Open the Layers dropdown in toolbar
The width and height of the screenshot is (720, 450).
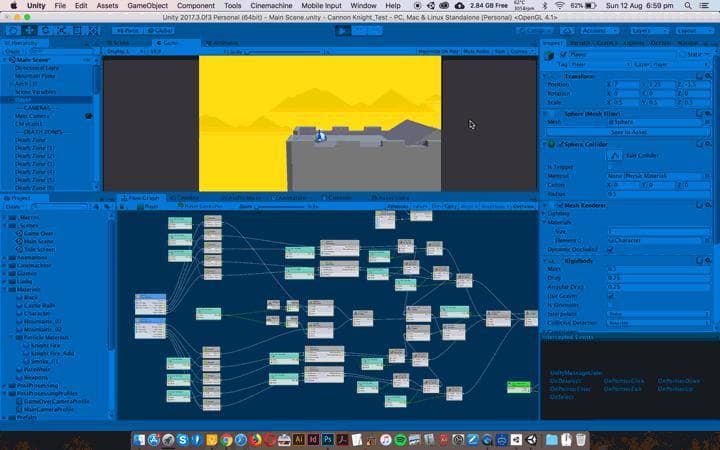pyautogui.click(x=649, y=30)
